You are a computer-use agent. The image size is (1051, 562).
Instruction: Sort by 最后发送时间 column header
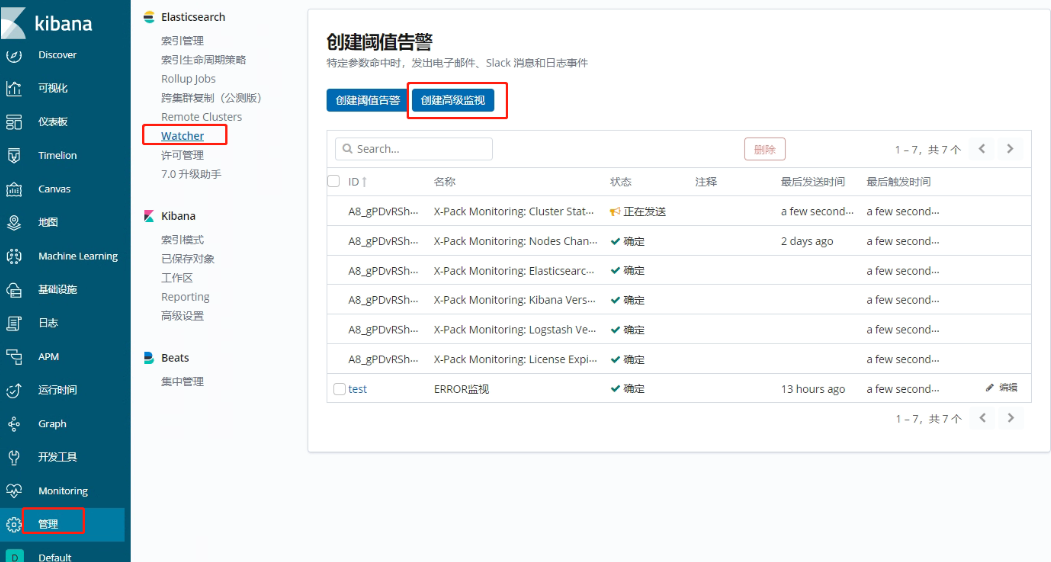812,182
